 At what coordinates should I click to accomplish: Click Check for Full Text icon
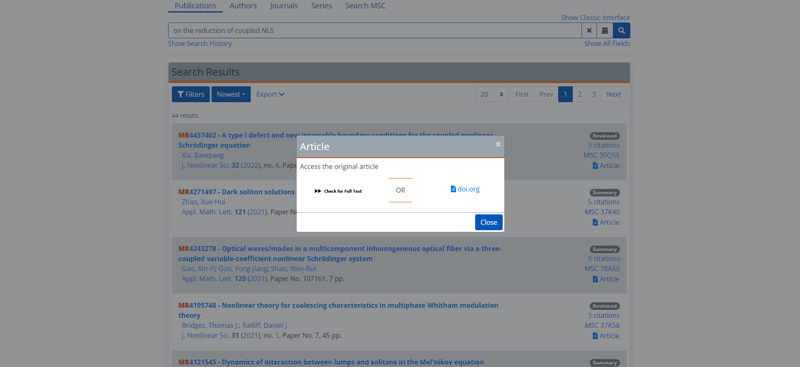point(338,191)
